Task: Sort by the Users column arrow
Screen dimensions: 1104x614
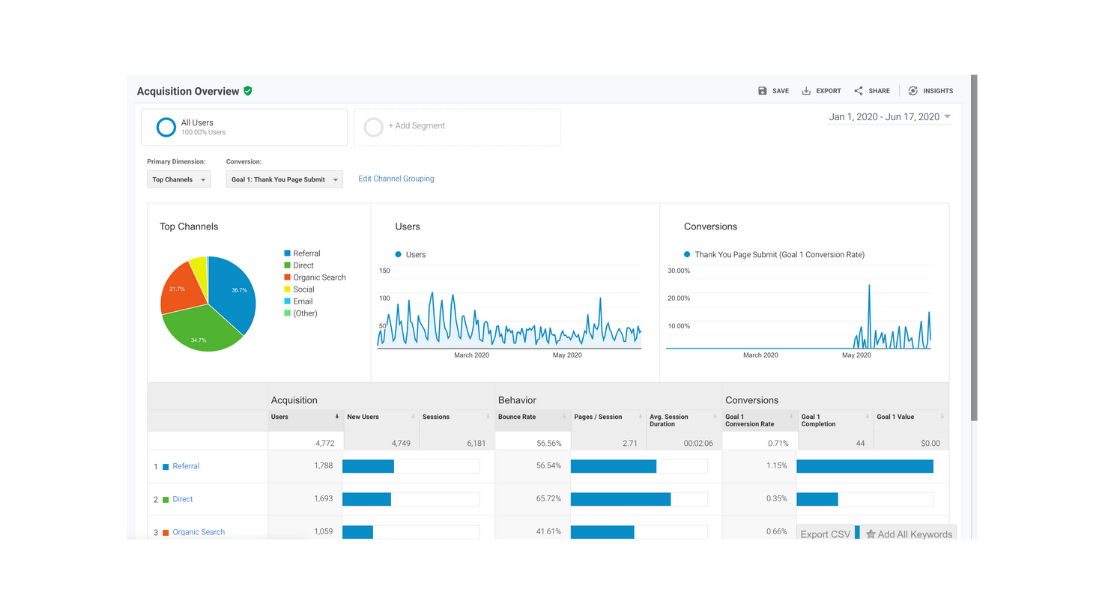Action: [337, 417]
